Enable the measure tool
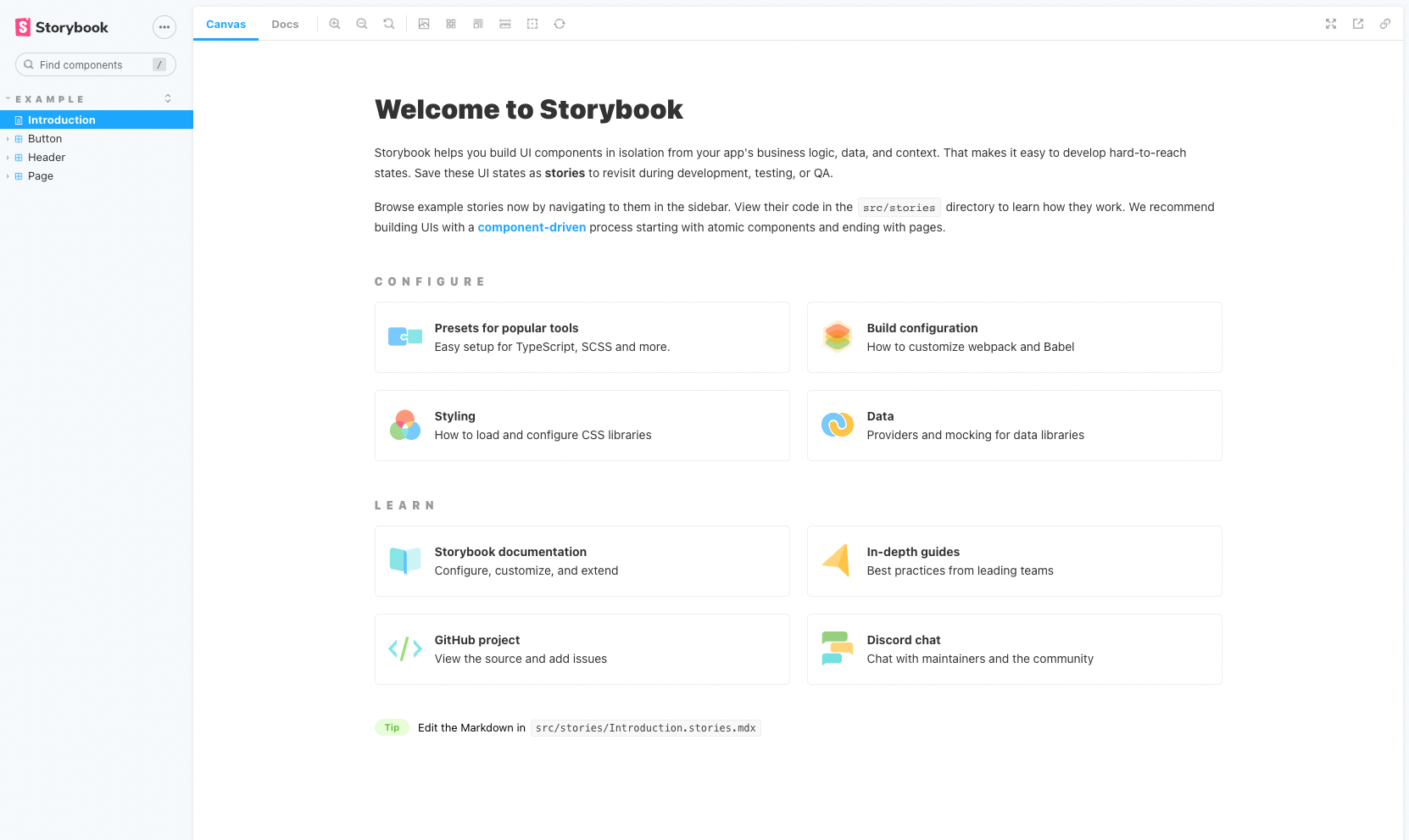Screen dimensions: 1409x840 tap(505, 24)
